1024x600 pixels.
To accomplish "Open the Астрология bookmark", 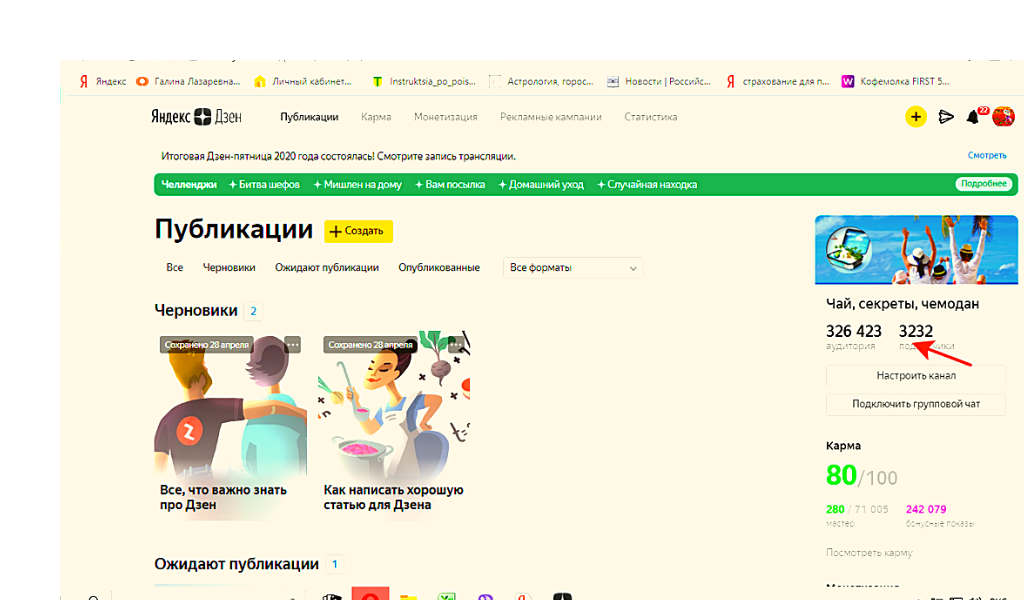I will (541, 82).
